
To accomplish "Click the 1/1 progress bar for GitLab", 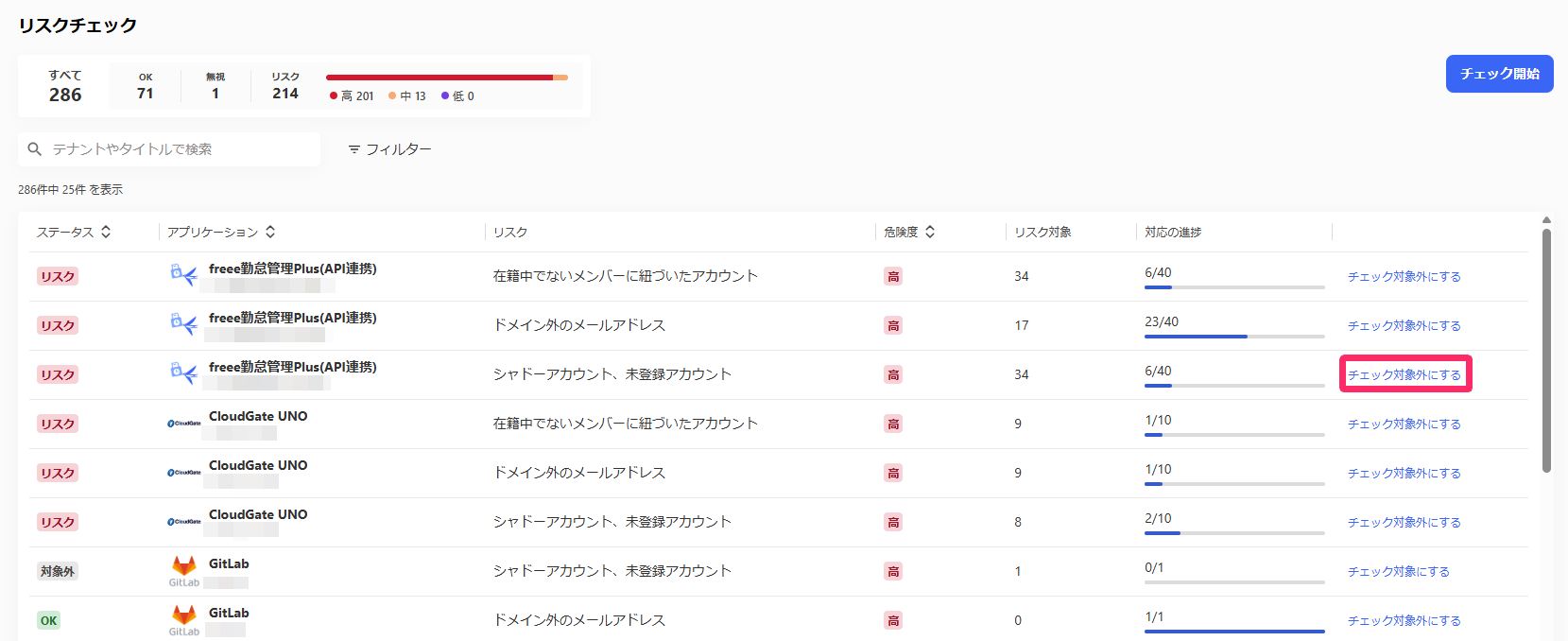I will coord(1234,632).
